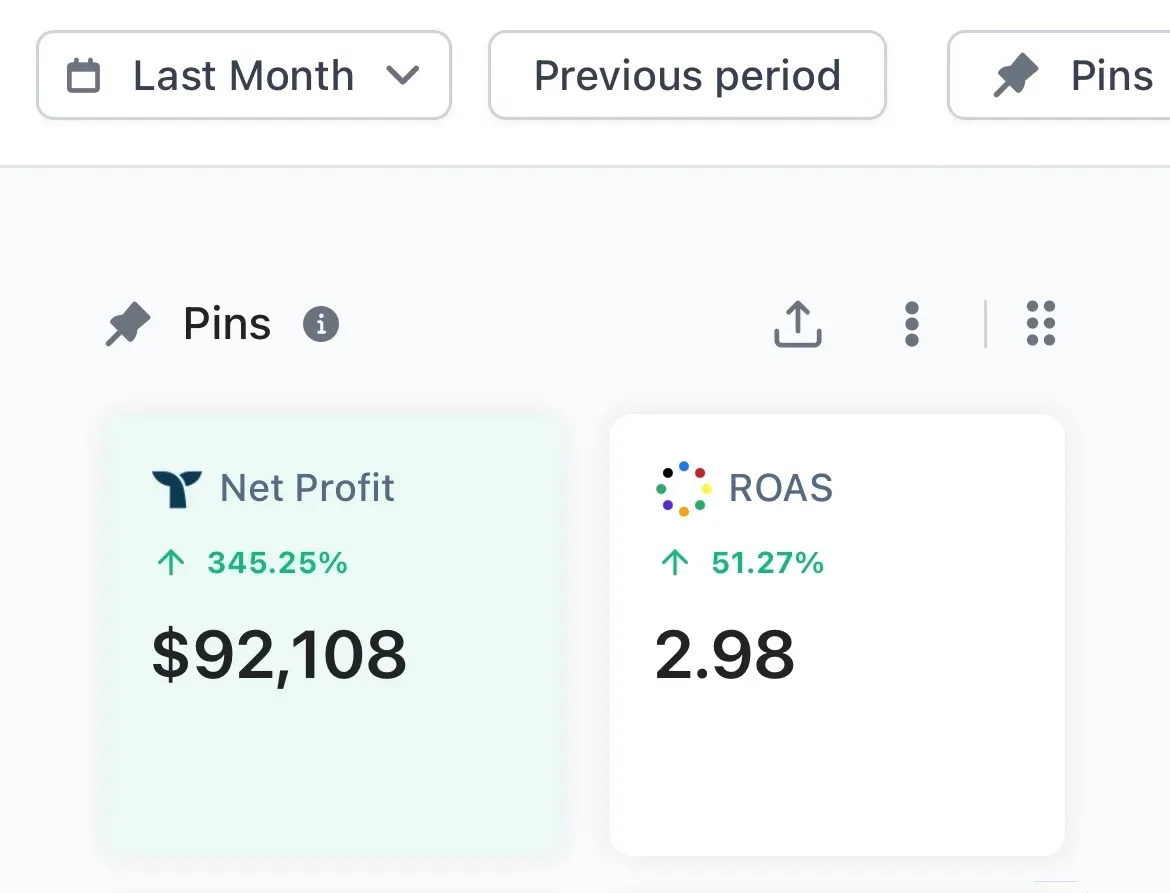Click the Pins section heading text
The height and width of the screenshot is (893, 1170).
pos(227,324)
